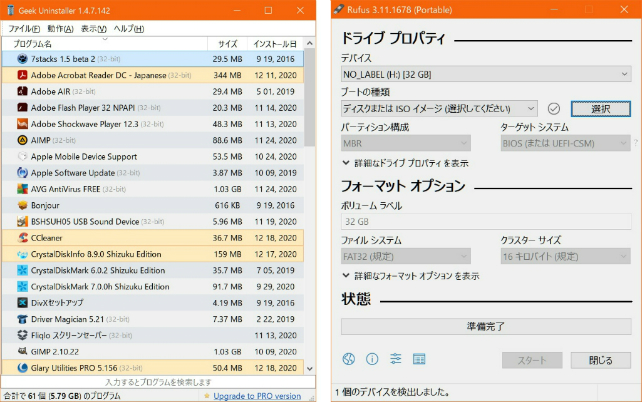Open the 16 kilobyte cluster size dropdown
The image size is (642, 402).
(x=565, y=257)
